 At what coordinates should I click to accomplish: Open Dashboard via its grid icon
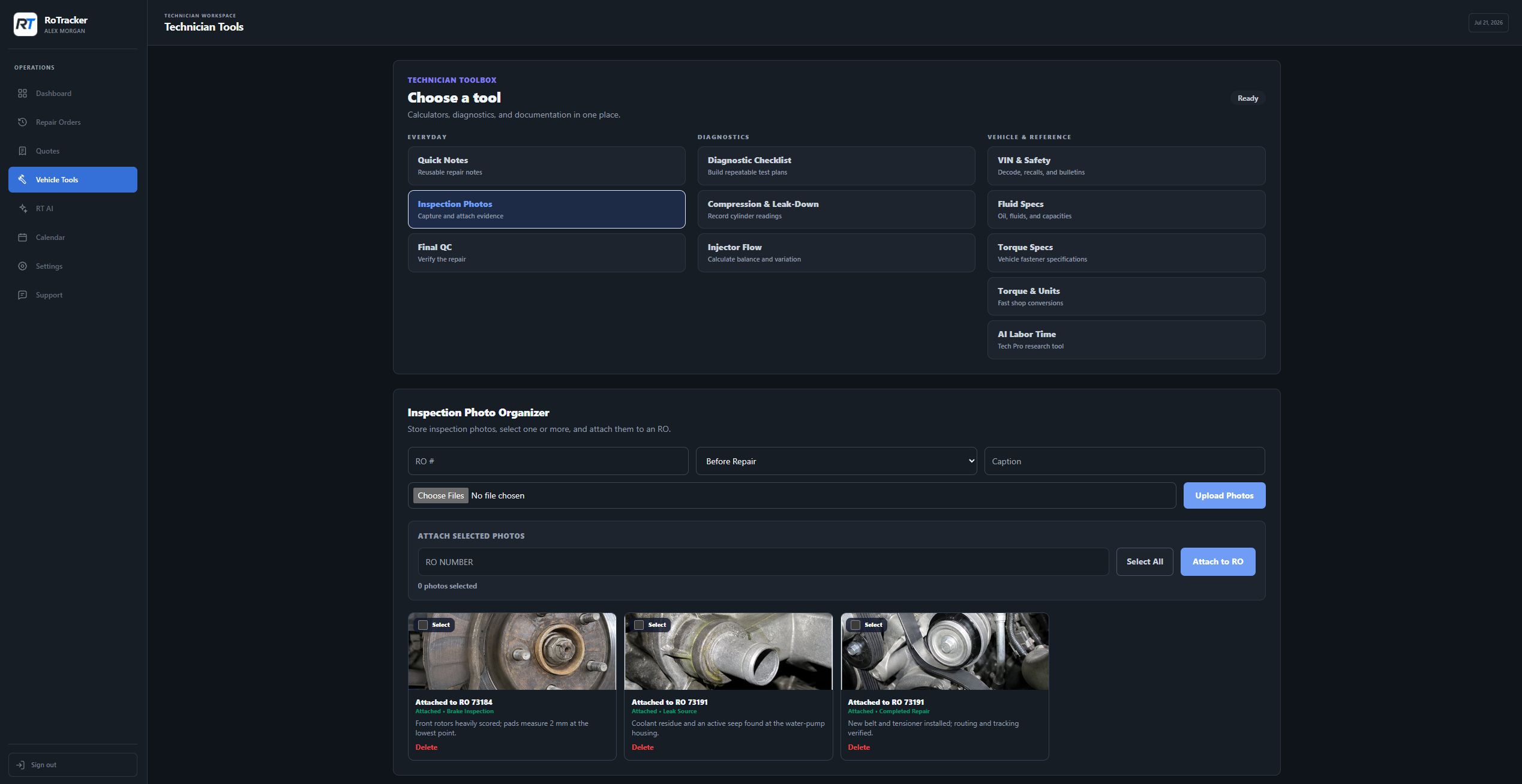22,94
